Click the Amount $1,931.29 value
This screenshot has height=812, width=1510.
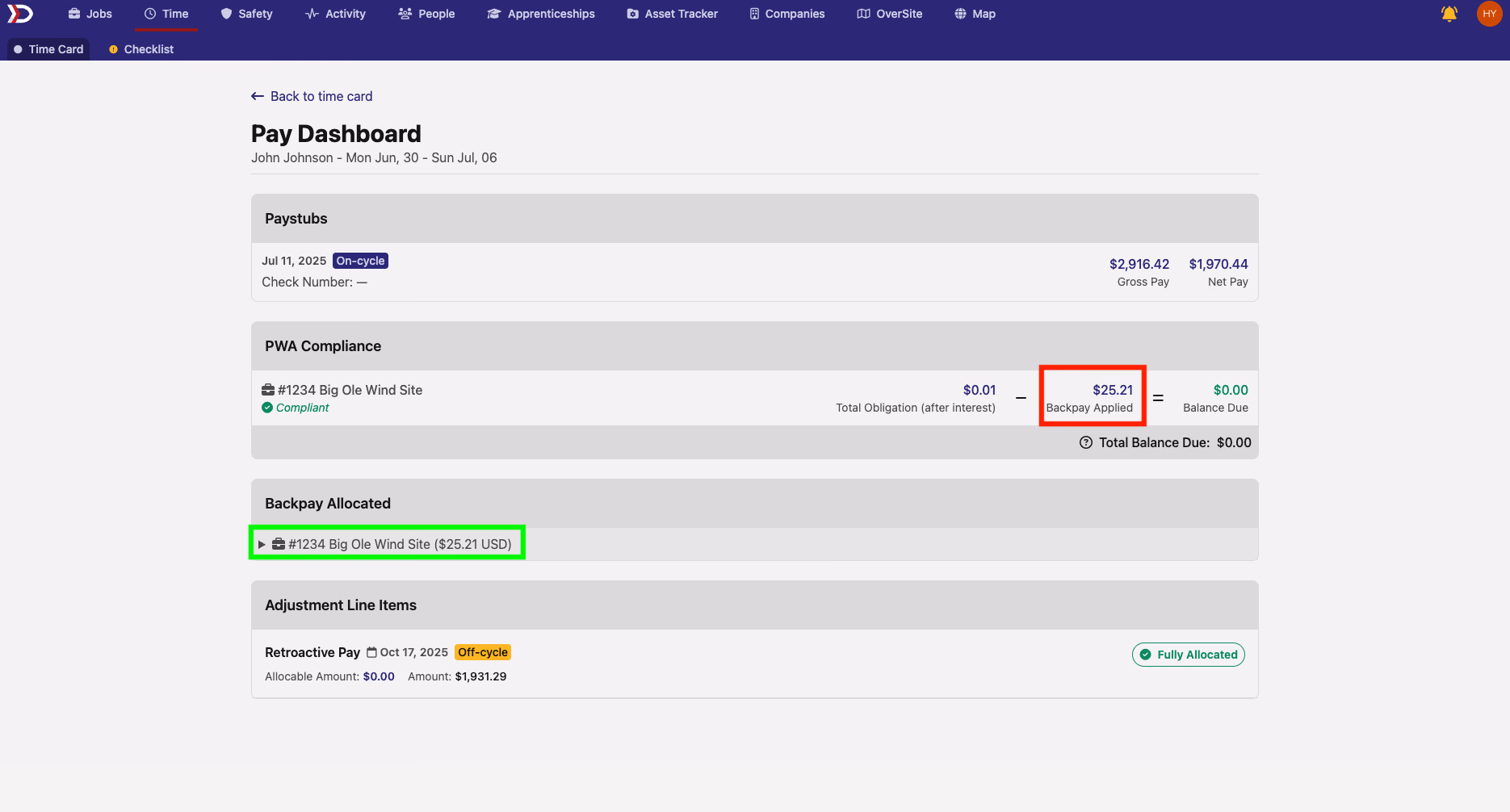point(480,676)
